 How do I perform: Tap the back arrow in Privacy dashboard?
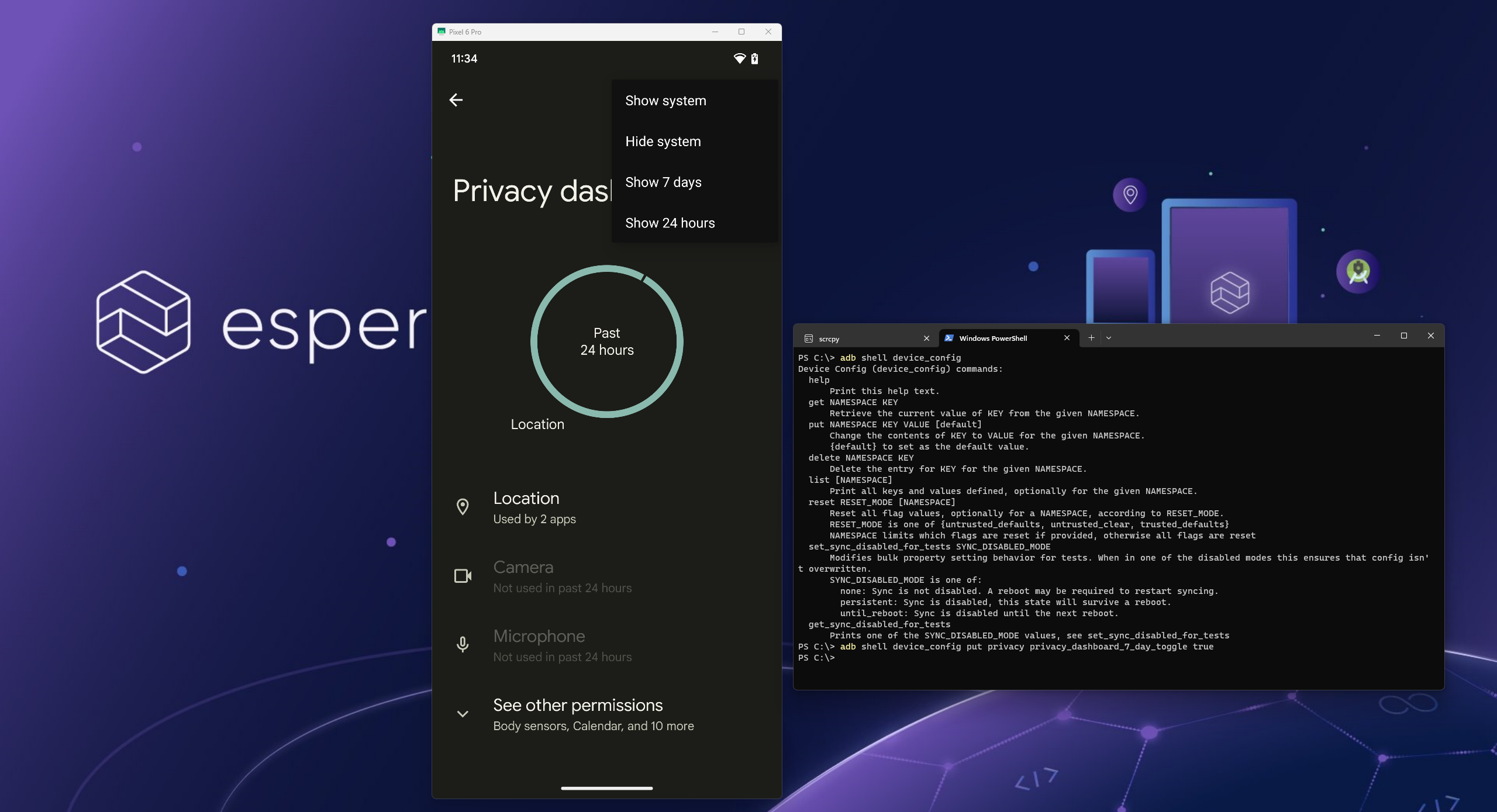pos(456,100)
